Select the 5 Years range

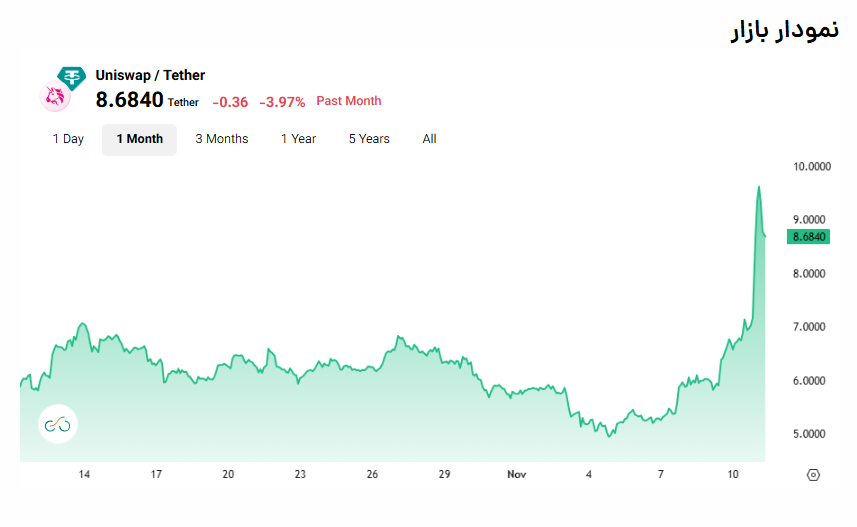369,139
